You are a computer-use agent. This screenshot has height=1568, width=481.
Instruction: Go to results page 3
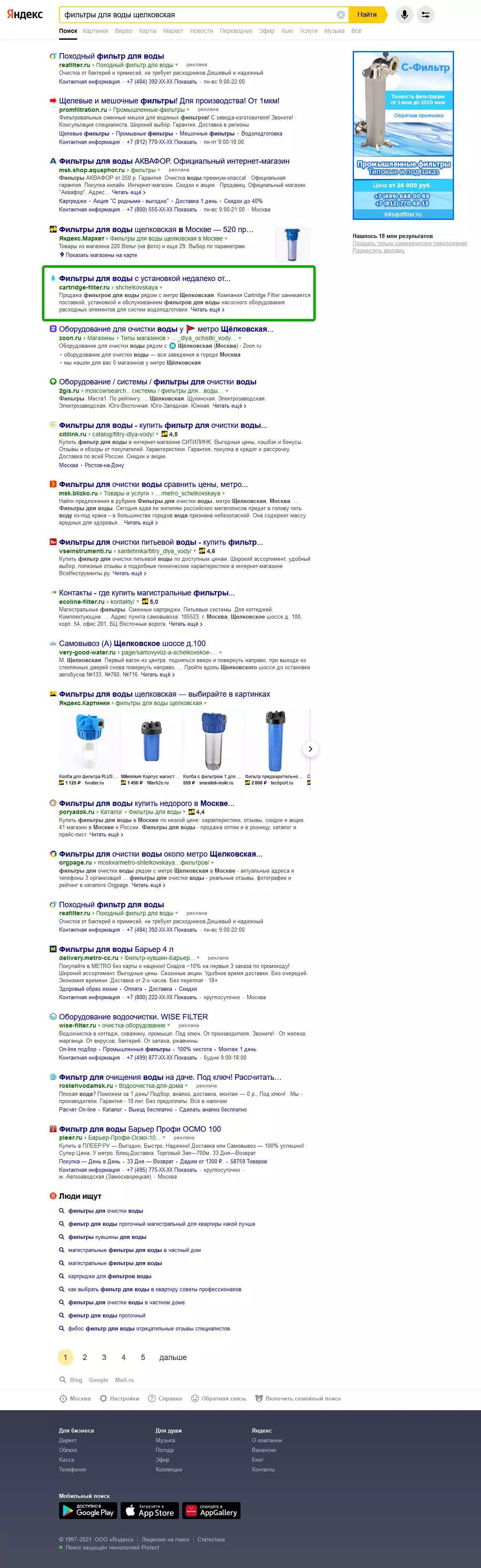pos(104,1357)
